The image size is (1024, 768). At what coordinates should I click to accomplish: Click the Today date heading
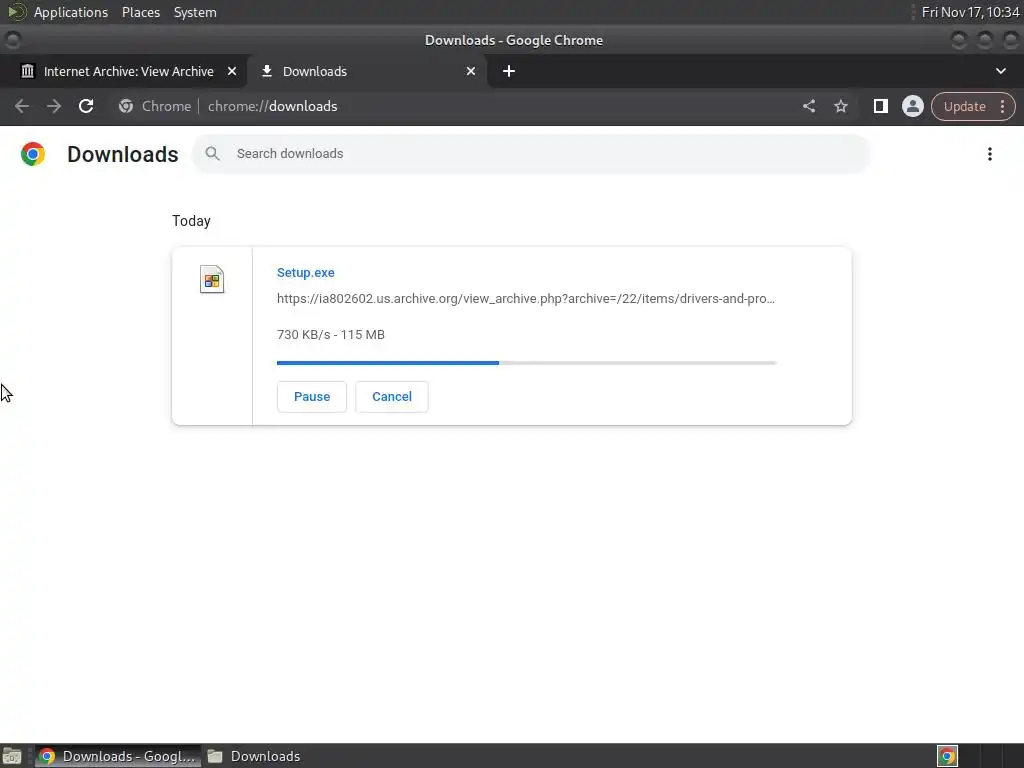pyautogui.click(x=191, y=221)
